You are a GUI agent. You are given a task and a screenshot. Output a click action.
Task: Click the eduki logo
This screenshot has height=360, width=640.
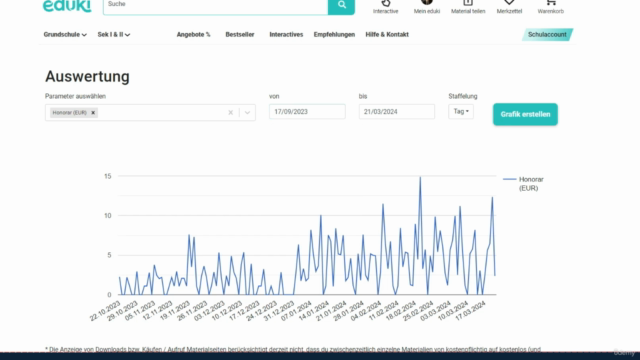point(67,6)
